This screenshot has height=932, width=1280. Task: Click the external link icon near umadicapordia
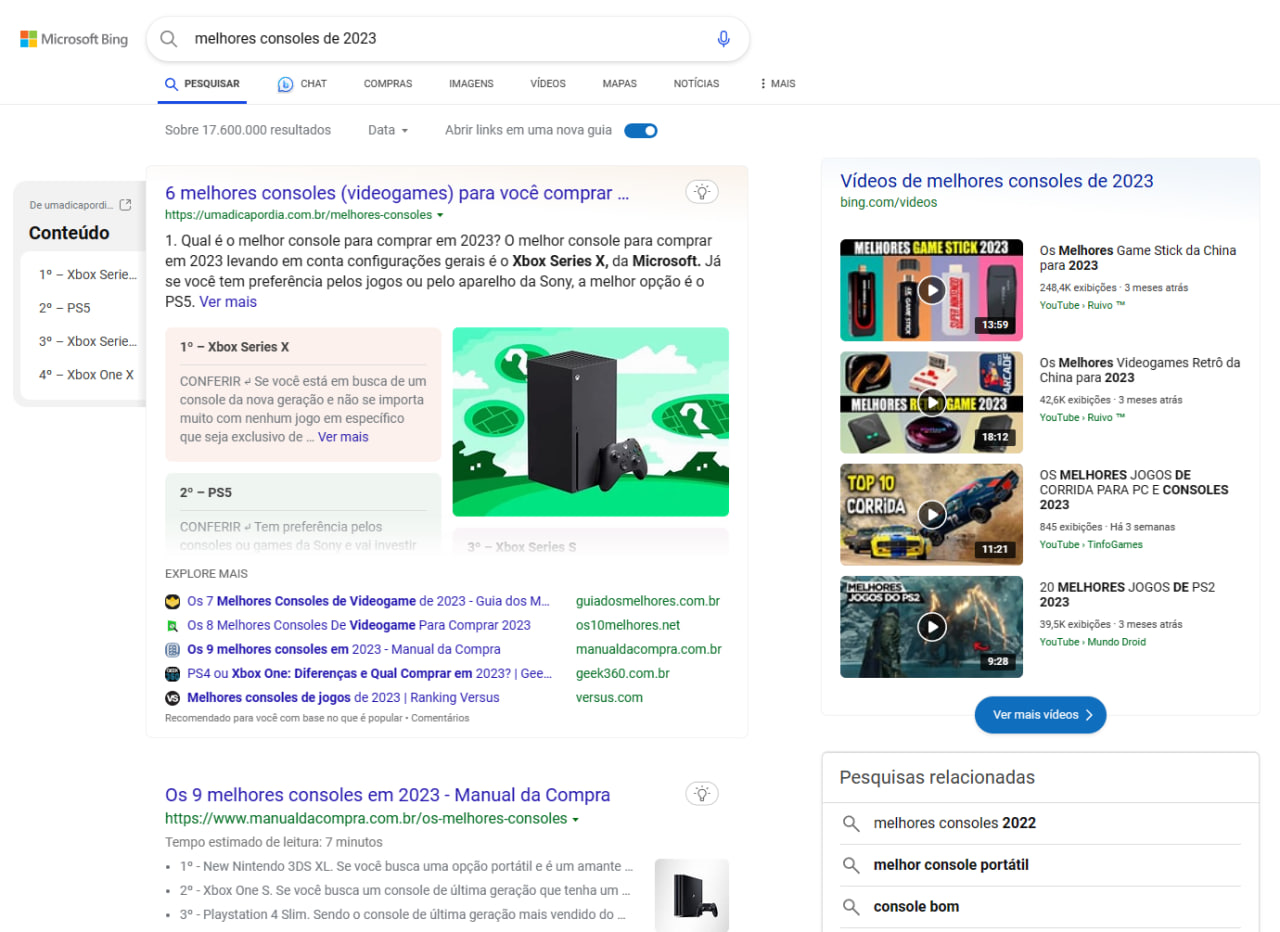point(126,204)
